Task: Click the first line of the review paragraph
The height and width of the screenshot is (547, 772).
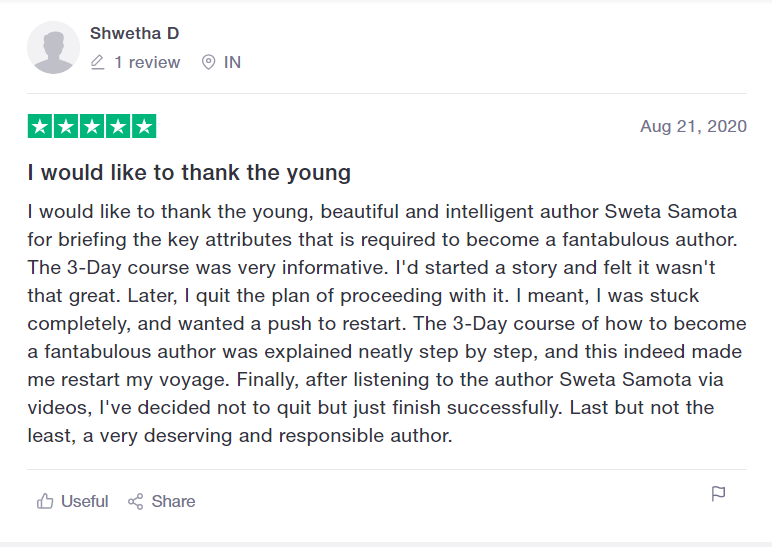Action: point(385,213)
